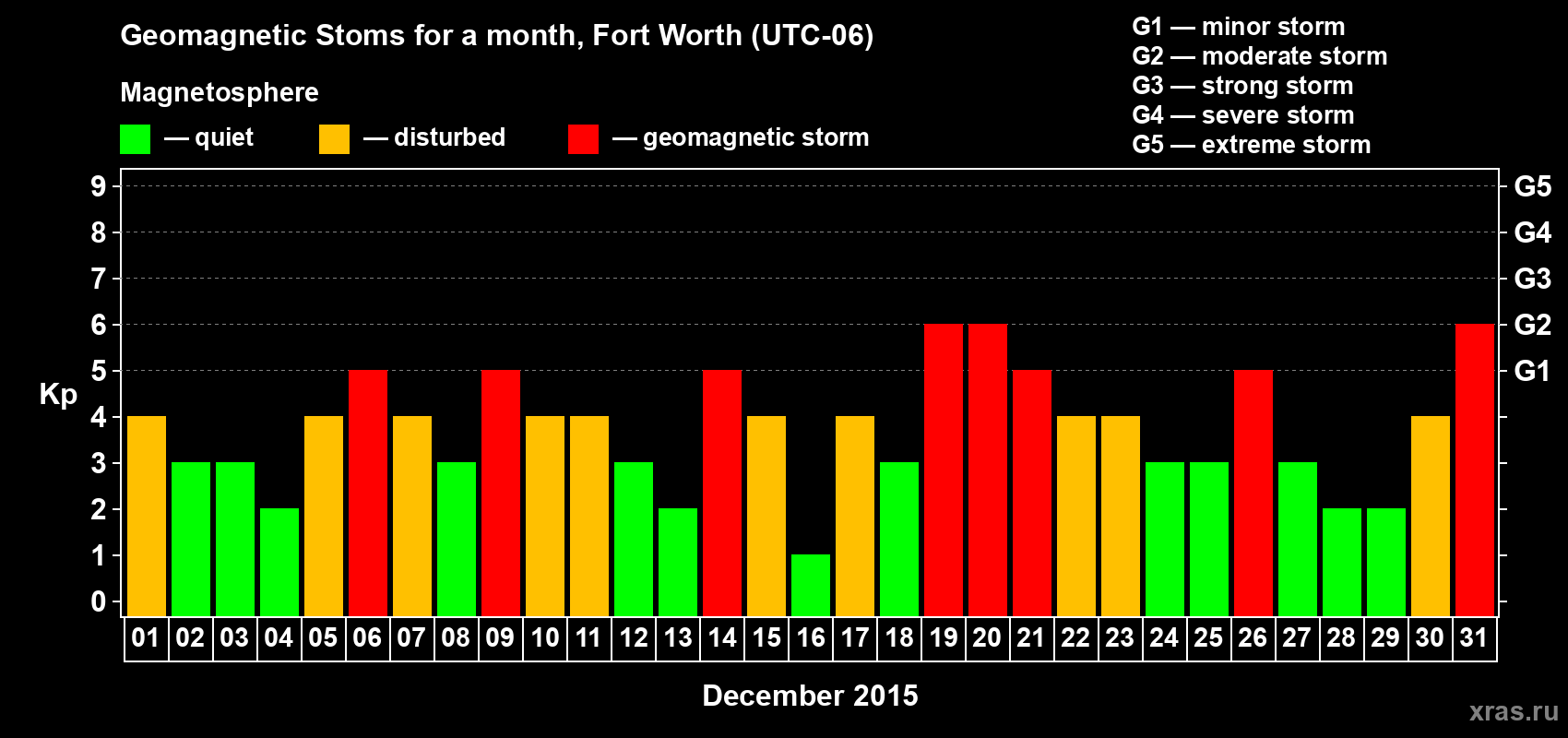This screenshot has height=738, width=1568.
Task: Click the 'G3 — strong storm' legend line
Action: 1242,86
